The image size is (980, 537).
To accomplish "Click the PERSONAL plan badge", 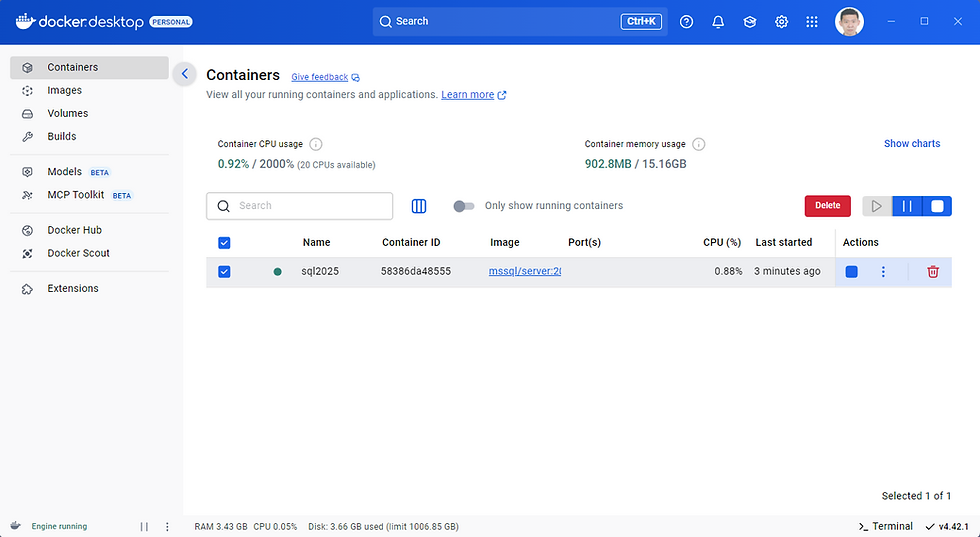I will pos(171,22).
